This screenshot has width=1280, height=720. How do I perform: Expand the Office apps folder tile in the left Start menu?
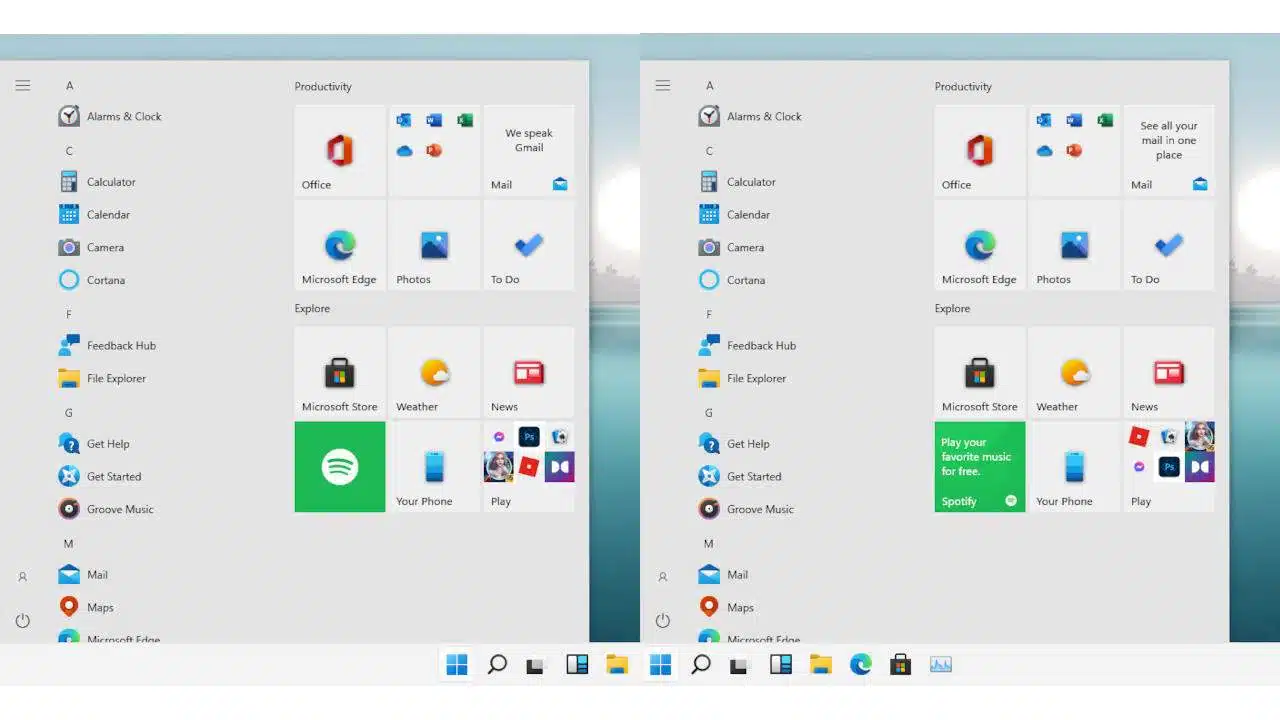434,150
